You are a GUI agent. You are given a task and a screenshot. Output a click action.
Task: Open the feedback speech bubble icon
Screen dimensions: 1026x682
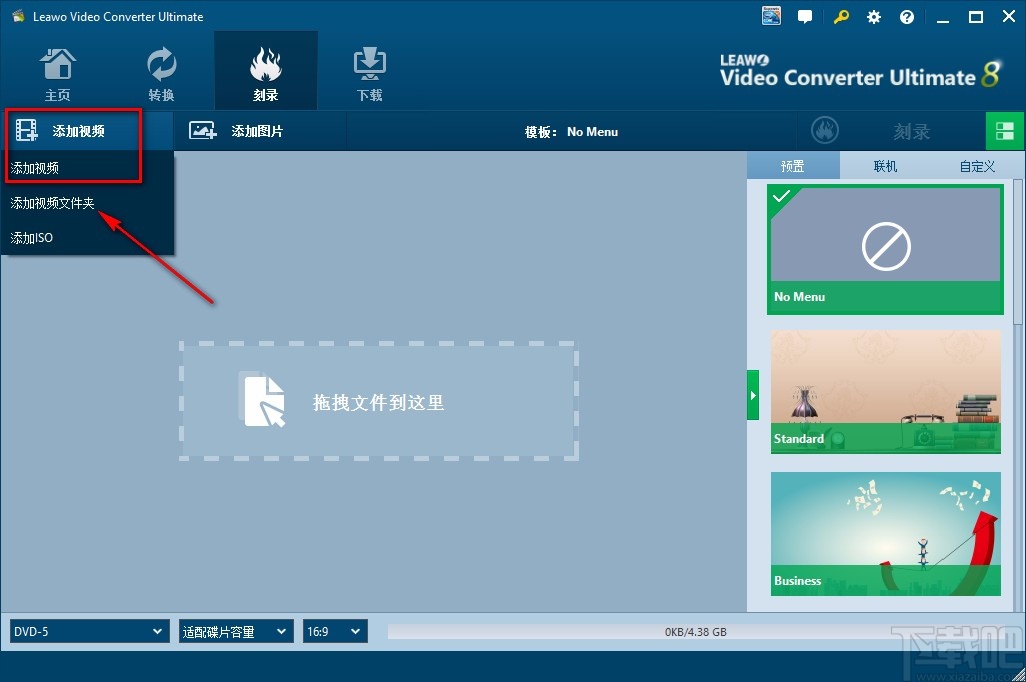805,16
